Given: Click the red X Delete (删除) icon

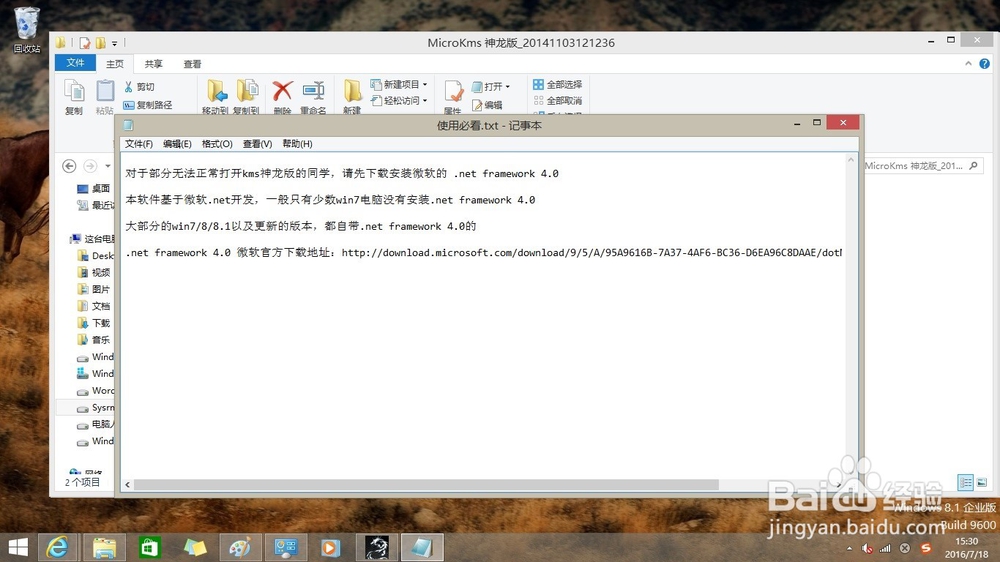Looking at the screenshot, I should [283, 91].
